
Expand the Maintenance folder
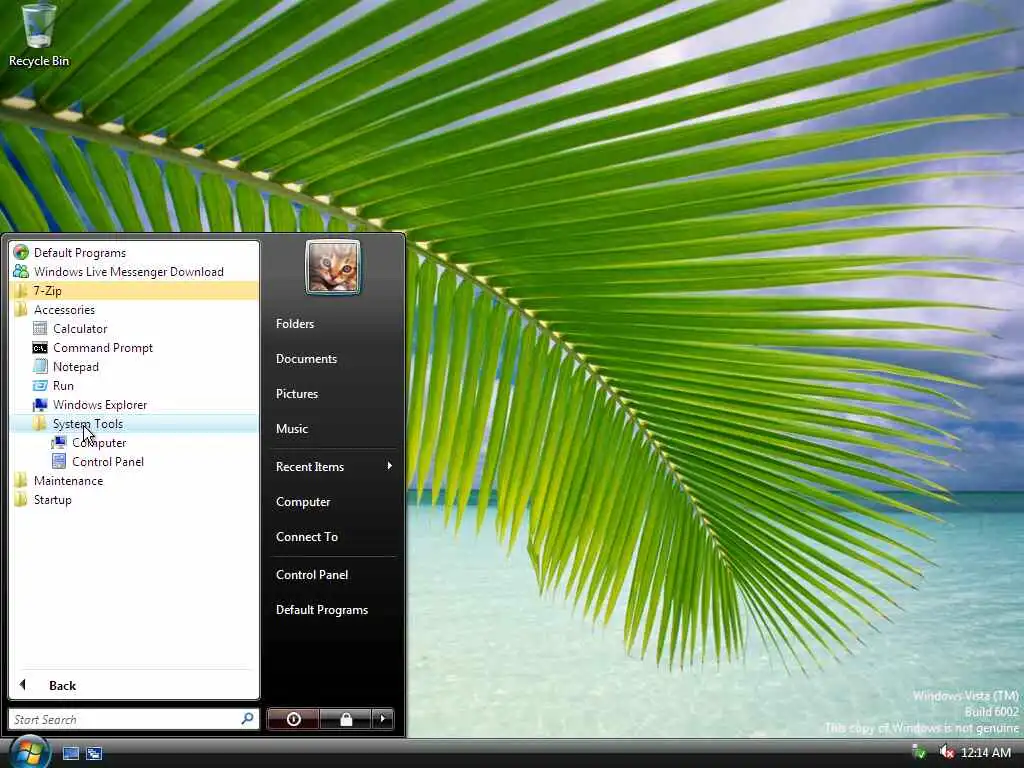[x=134, y=480]
